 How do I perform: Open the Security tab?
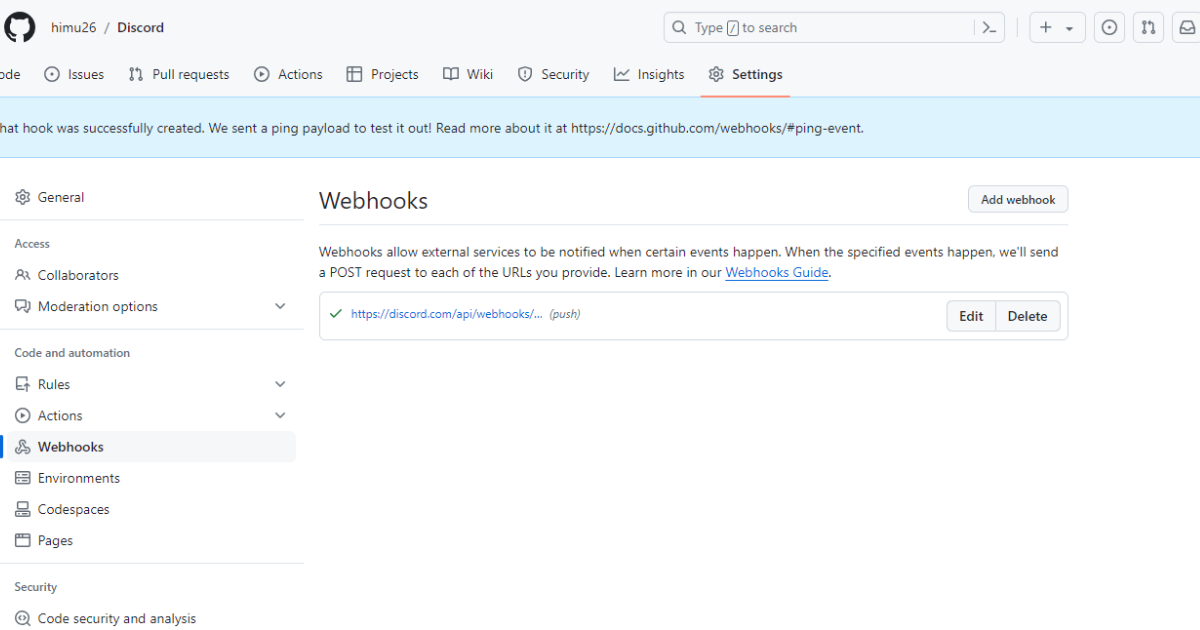tap(553, 74)
